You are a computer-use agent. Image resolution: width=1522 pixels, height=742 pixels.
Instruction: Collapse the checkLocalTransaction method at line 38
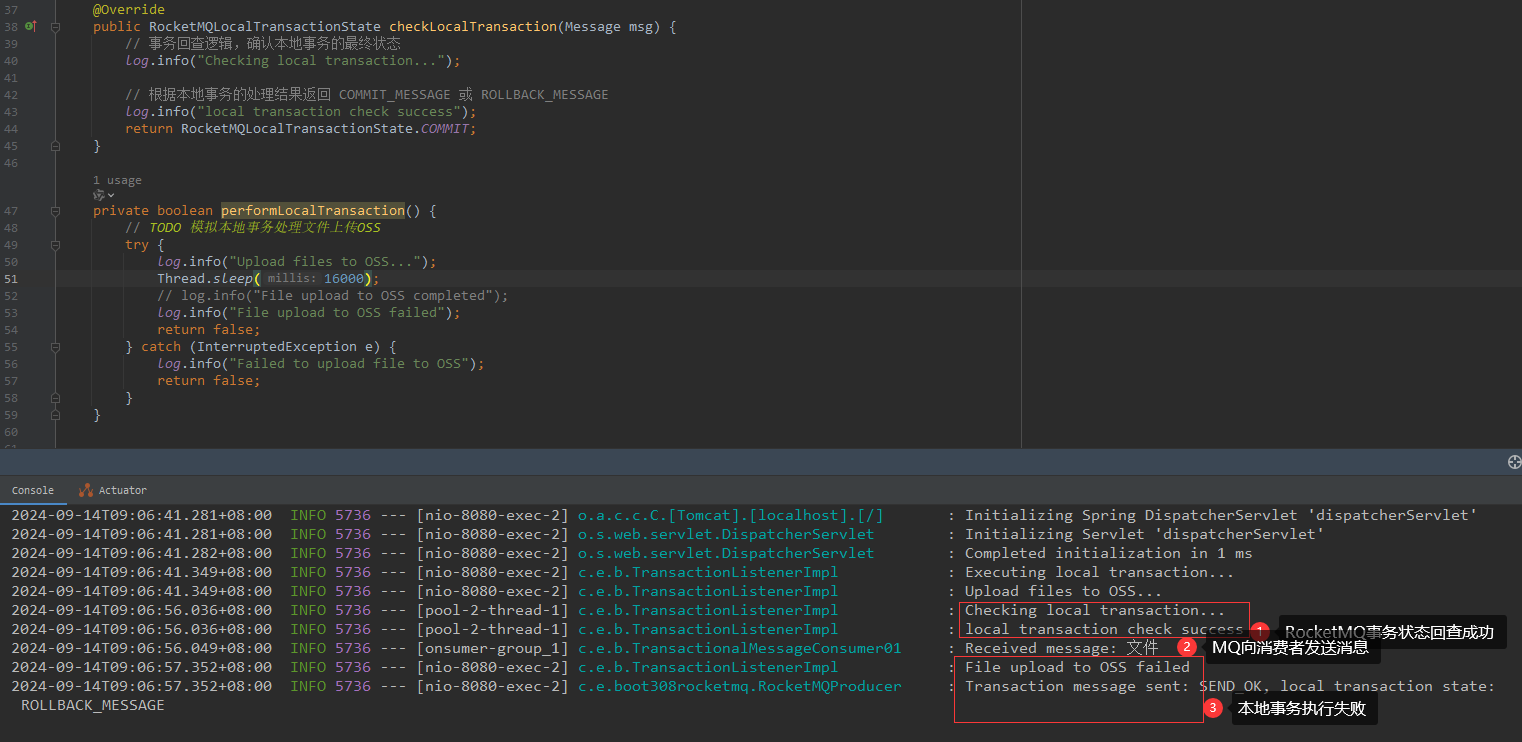[55, 27]
